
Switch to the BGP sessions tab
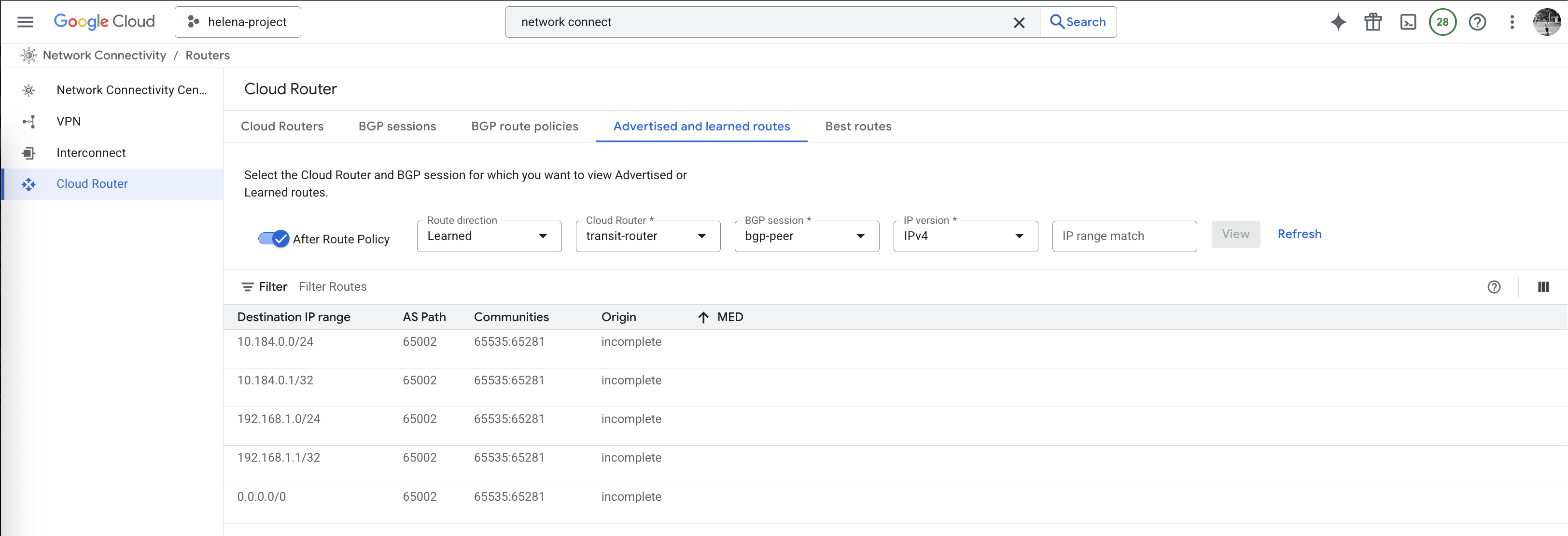[x=397, y=126]
